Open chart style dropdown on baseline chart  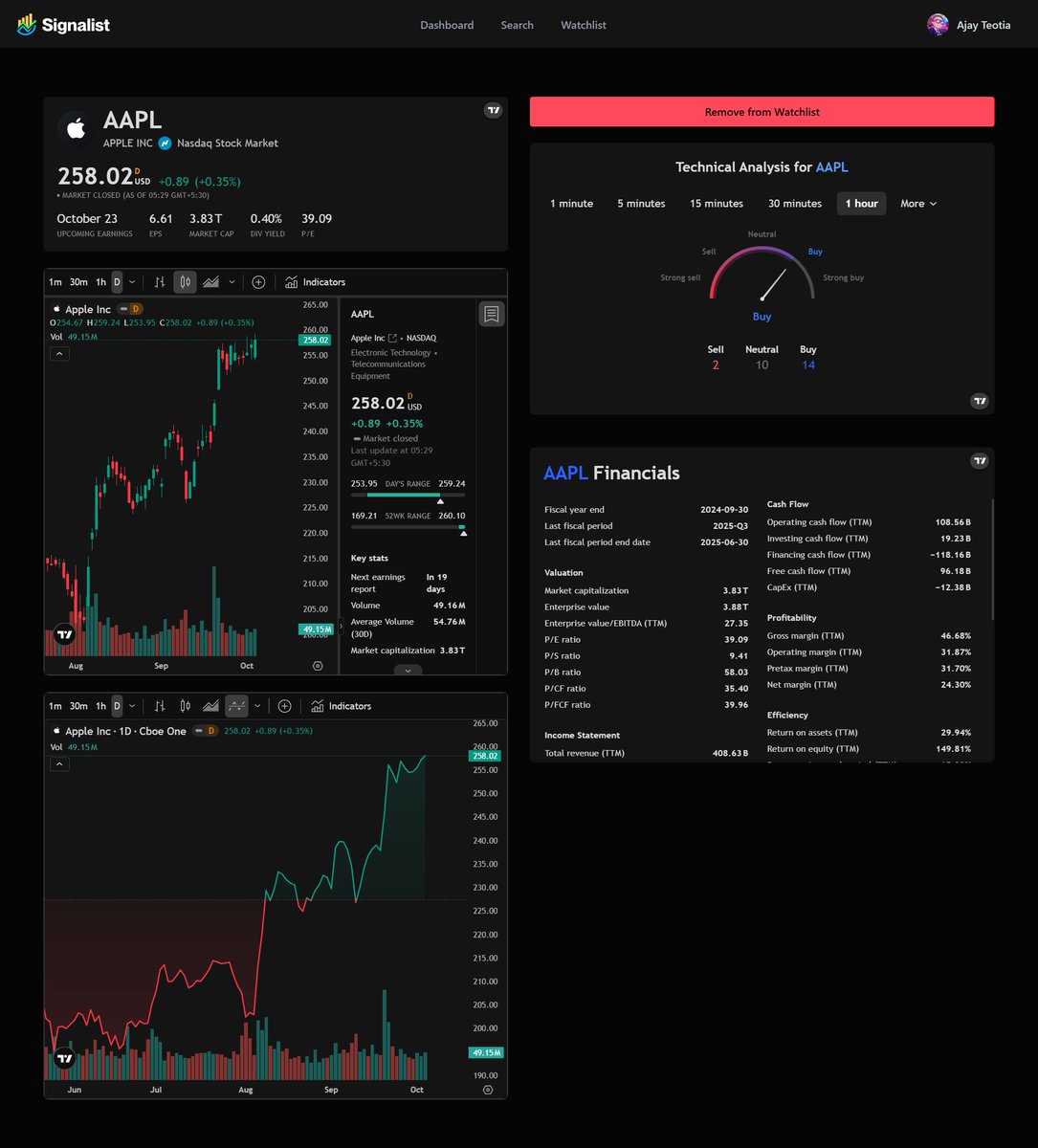tap(256, 706)
